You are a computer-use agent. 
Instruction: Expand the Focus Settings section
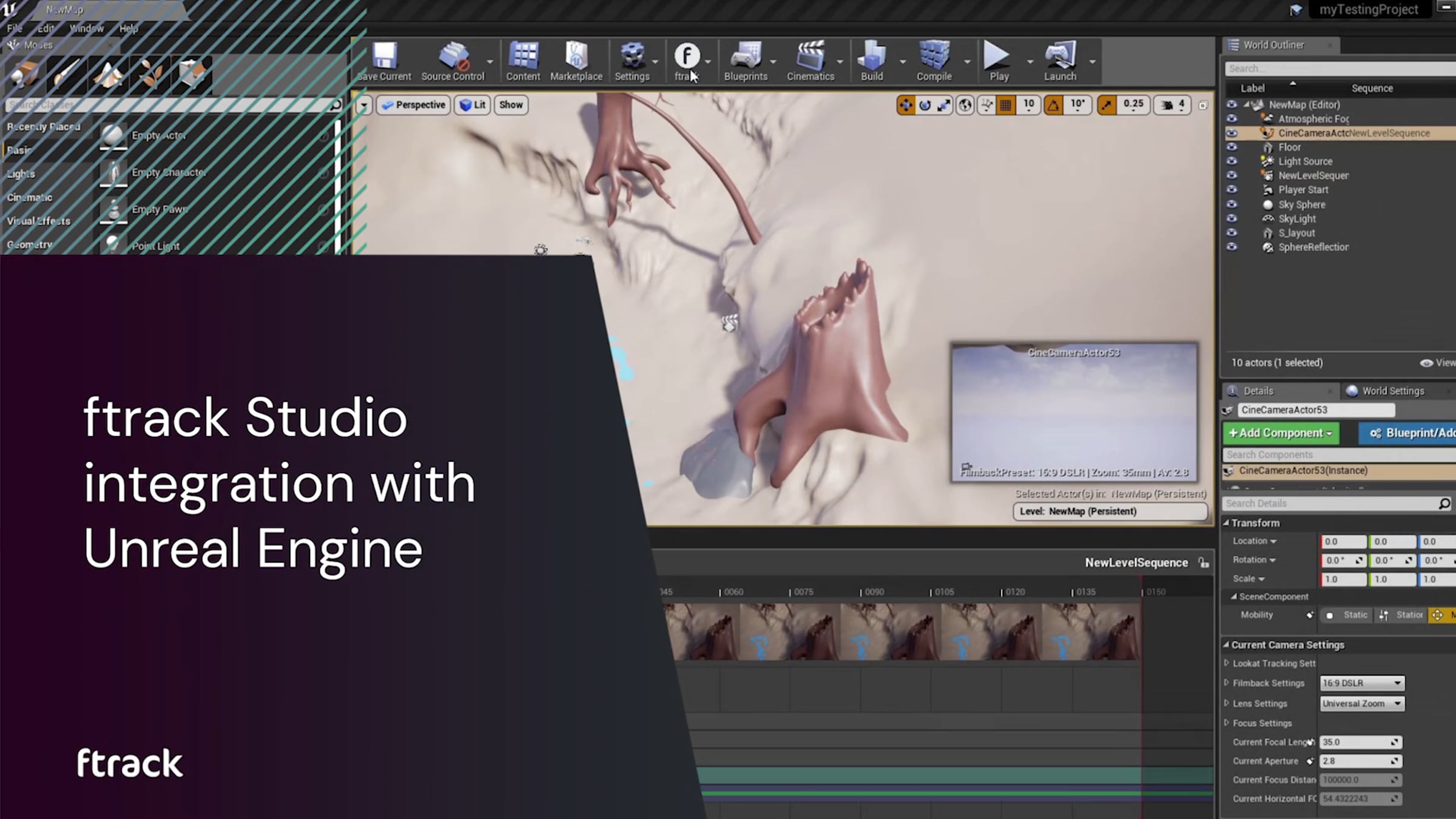tap(1227, 723)
